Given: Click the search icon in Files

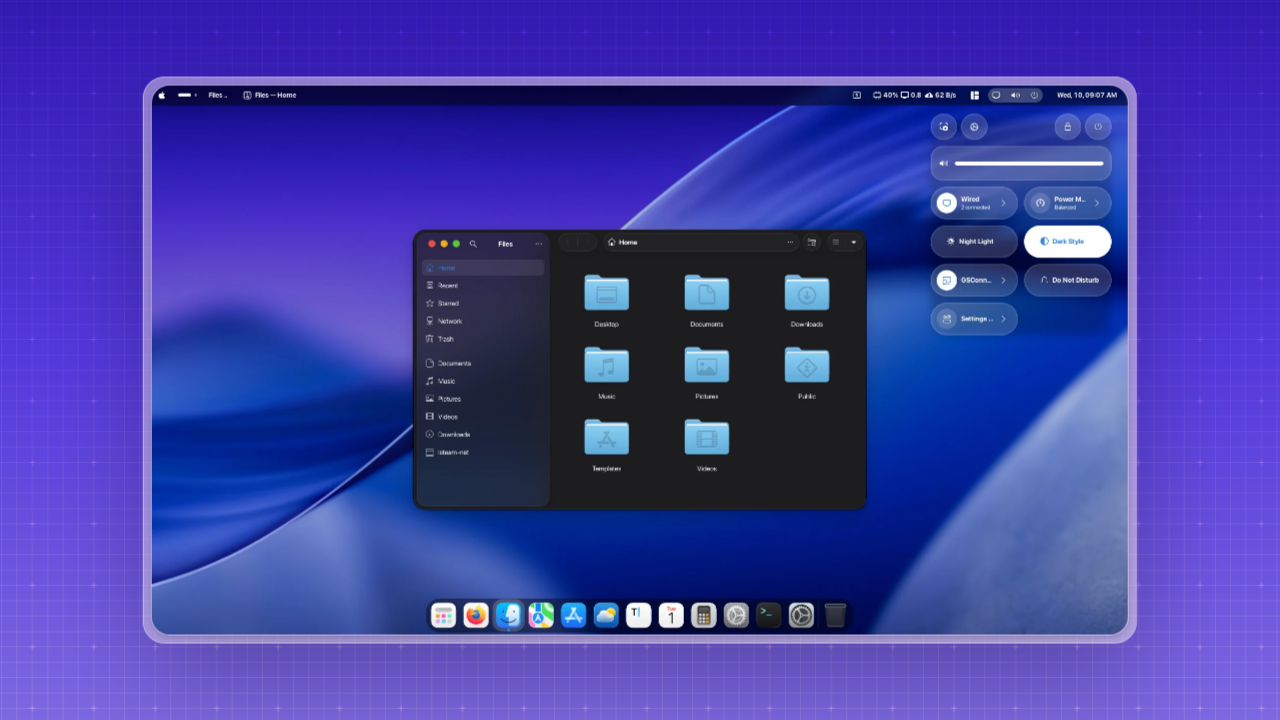Looking at the screenshot, I should coord(473,244).
